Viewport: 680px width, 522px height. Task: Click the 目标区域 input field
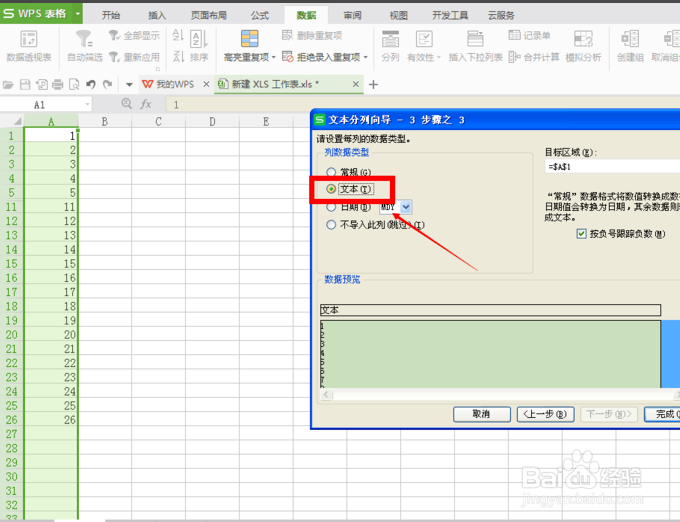tap(612, 166)
